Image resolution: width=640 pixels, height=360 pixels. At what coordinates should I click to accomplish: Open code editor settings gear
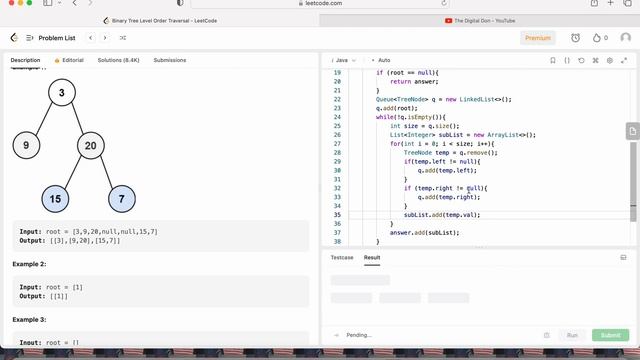point(610,60)
